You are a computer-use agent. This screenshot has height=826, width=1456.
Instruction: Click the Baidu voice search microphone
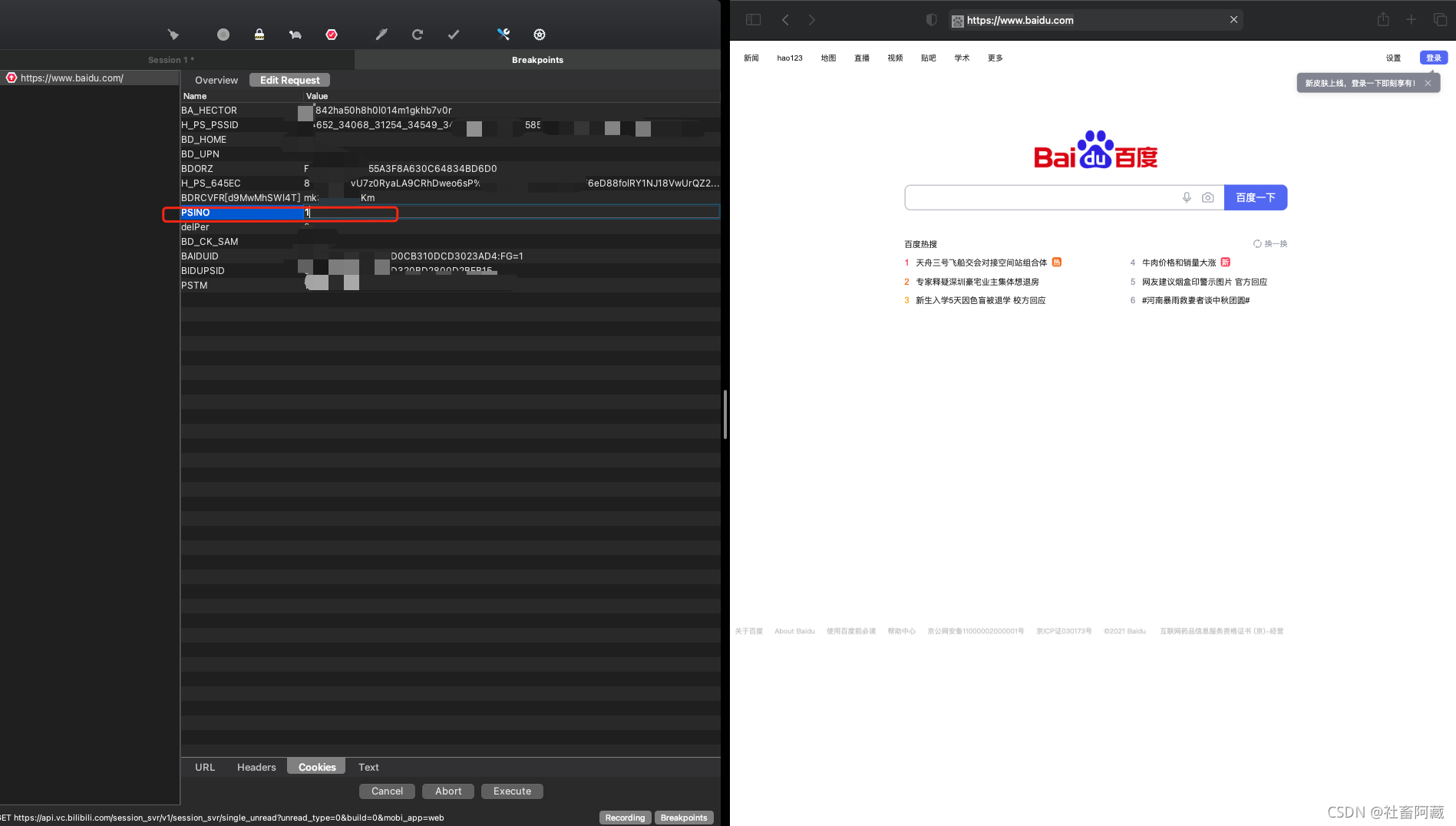click(x=1187, y=197)
